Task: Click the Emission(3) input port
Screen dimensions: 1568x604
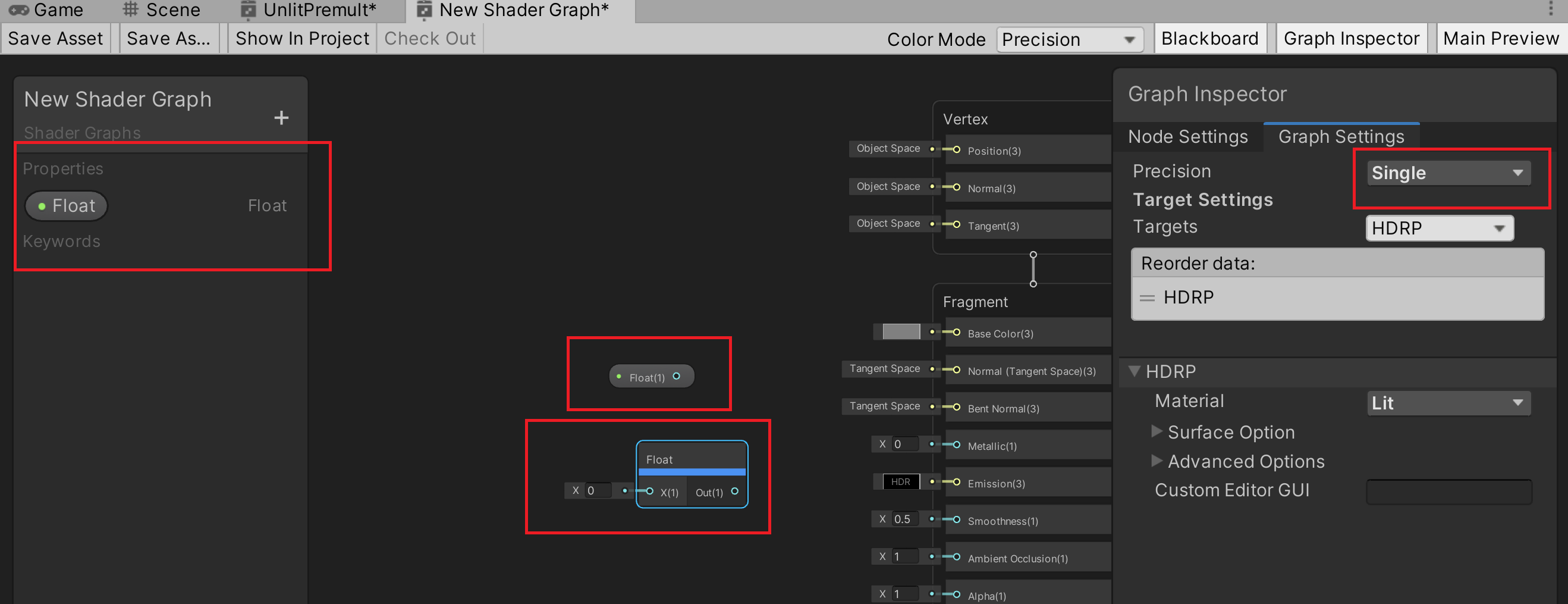Action: (956, 482)
